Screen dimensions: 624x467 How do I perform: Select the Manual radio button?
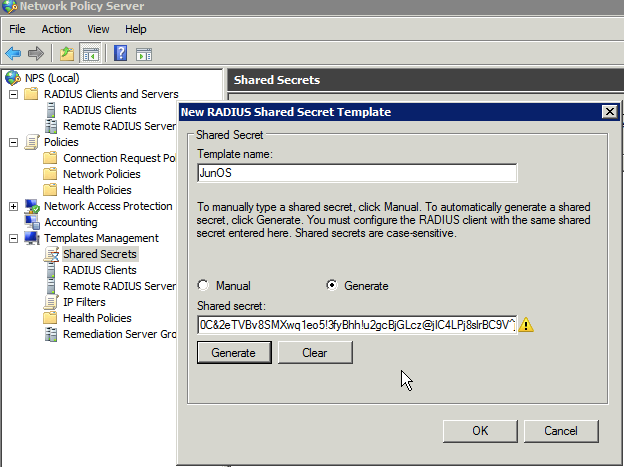(x=205, y=285)
